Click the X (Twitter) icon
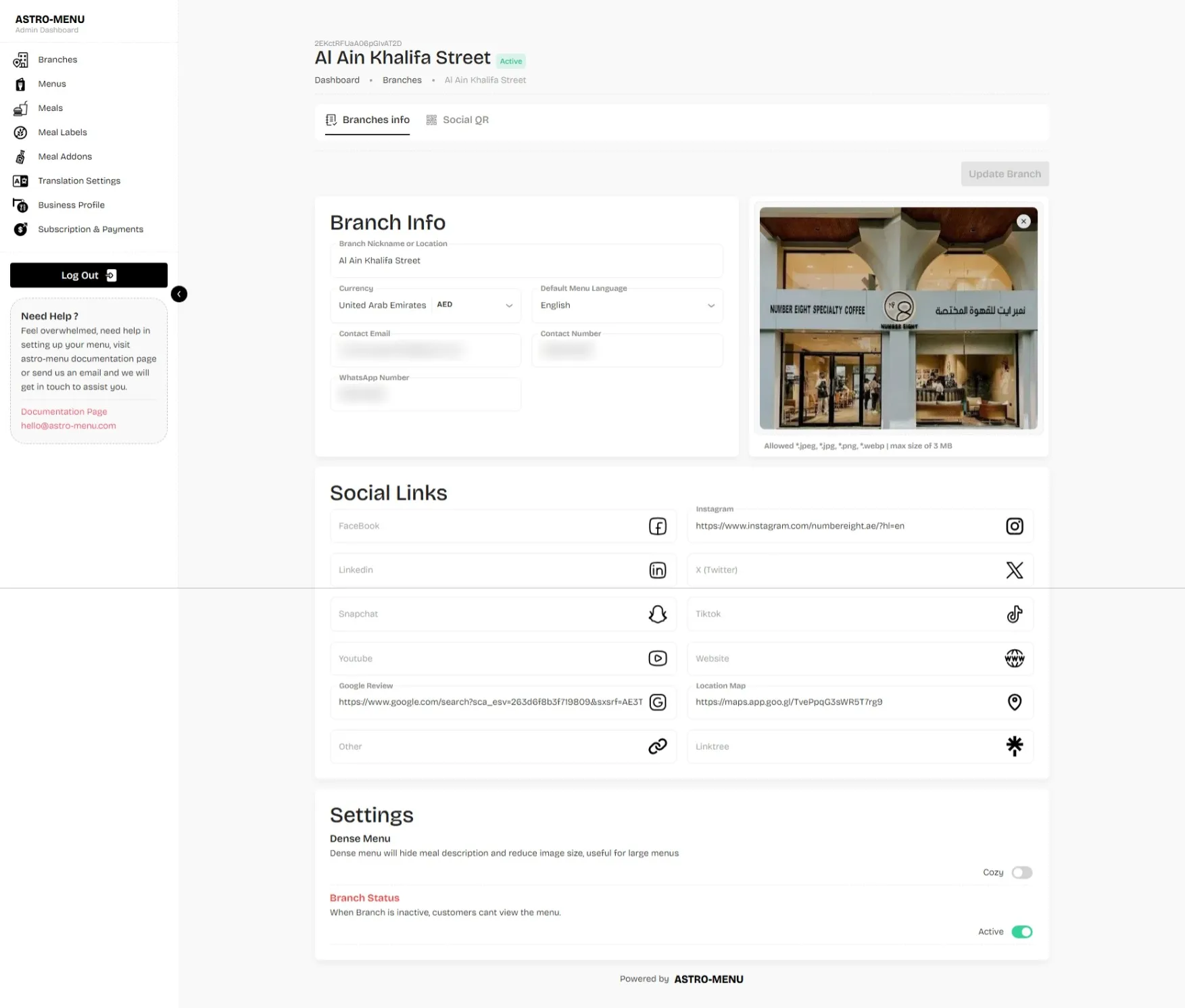This screenshot has width=1185, height=1008. 1015,570
